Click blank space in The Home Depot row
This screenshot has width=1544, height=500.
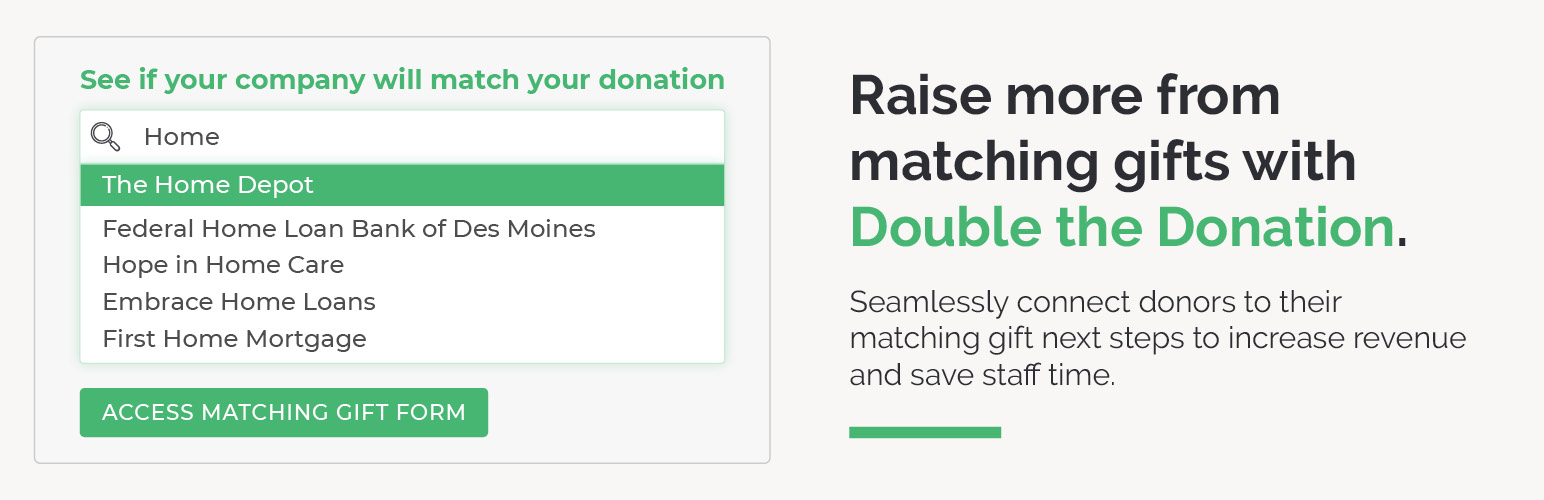tap(520, 185)
